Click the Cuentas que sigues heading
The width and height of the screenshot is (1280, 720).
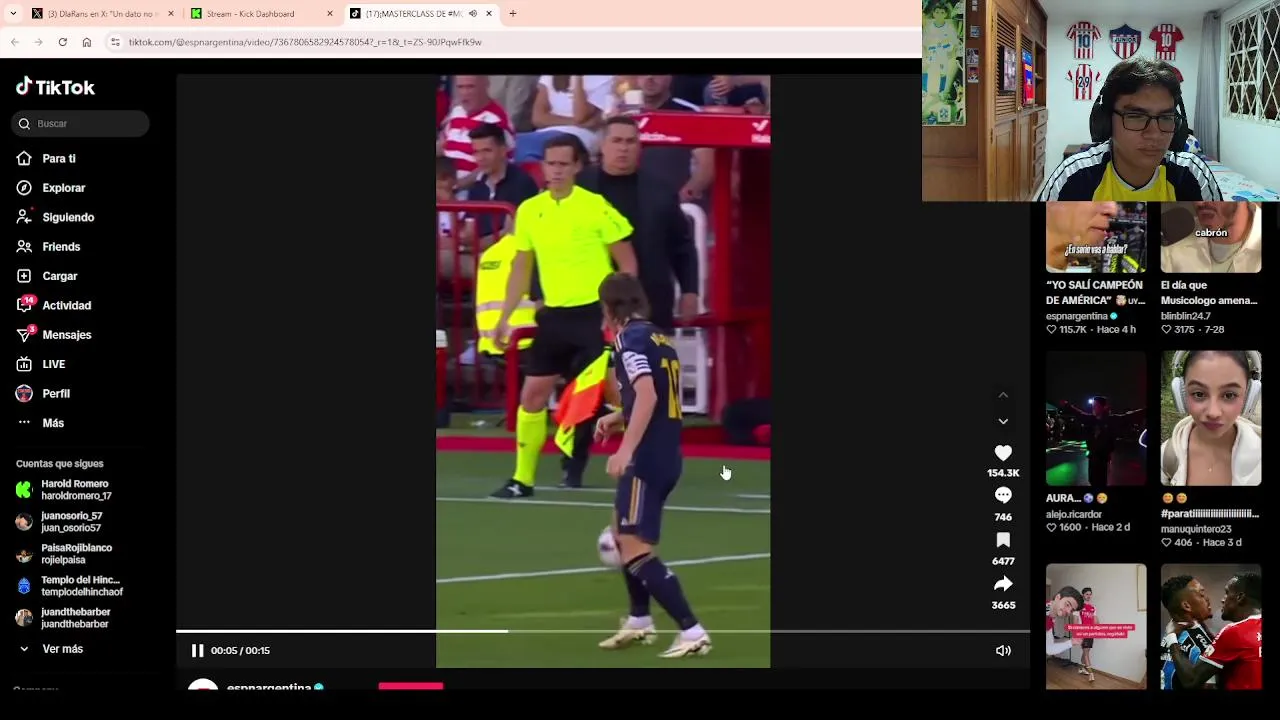tap(60, 464)
